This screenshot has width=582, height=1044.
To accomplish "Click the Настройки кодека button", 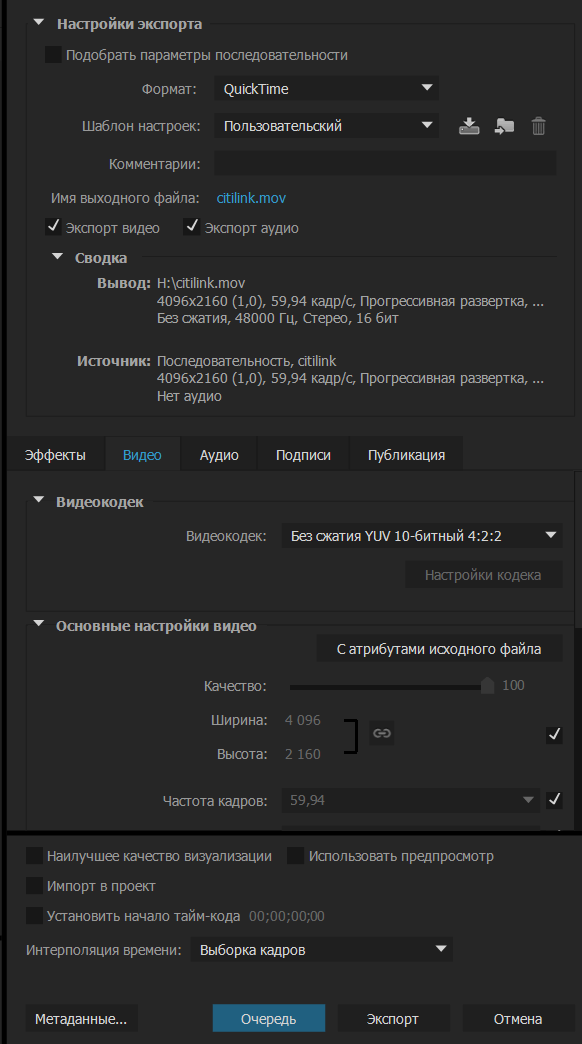I will [483, 575].
